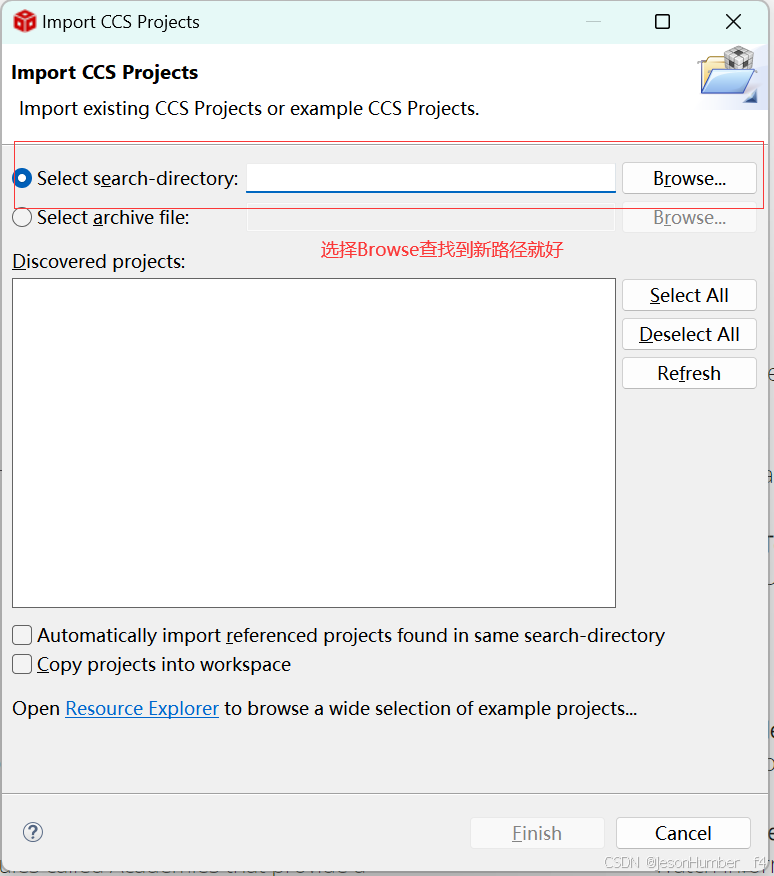Open the help question-mark icon
The height and width of the screenshot is (876, 774).
(x=32, y=832)
